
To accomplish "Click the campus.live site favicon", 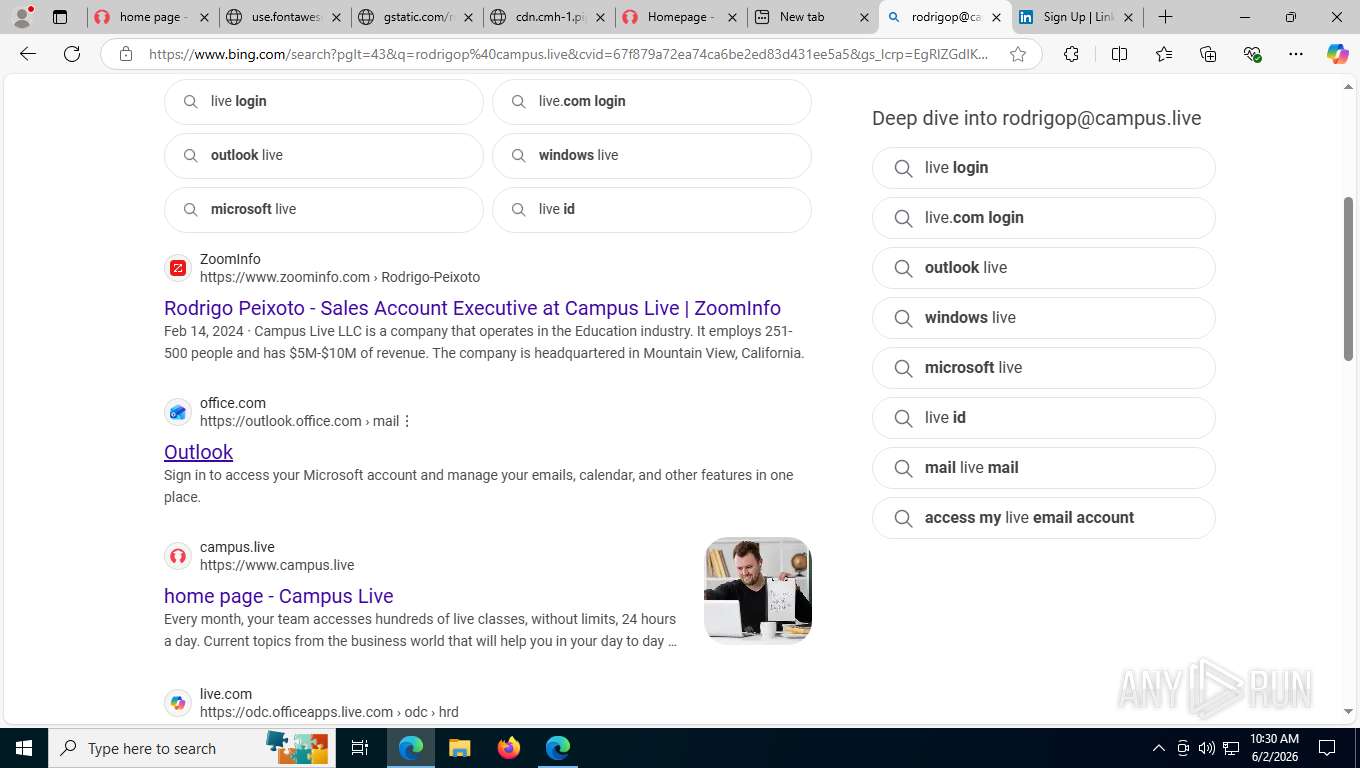I will coord(178,556).
